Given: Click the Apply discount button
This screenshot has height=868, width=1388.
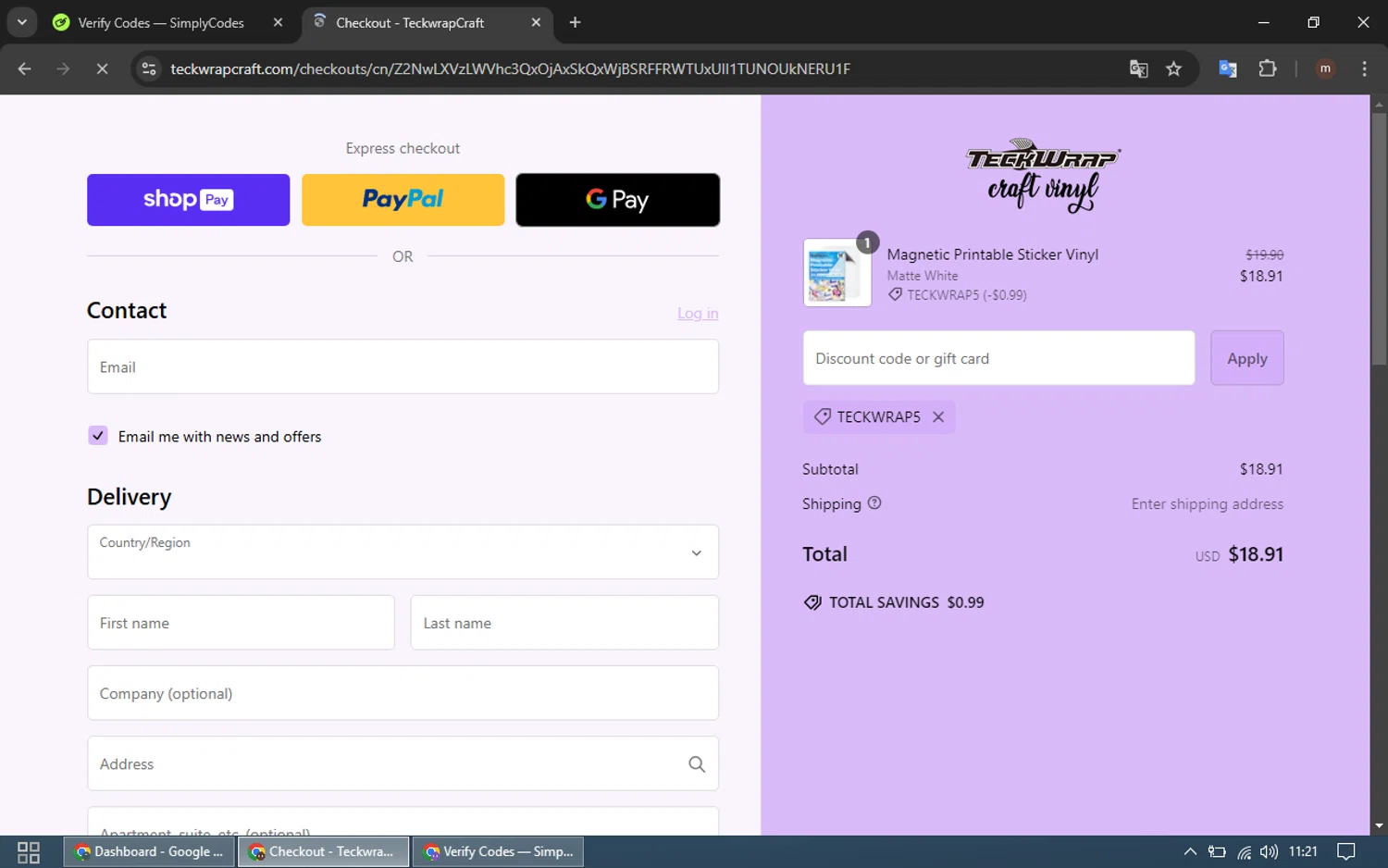Looking at the screenshot, I should pyautogui.click(x=1246, y=358).
